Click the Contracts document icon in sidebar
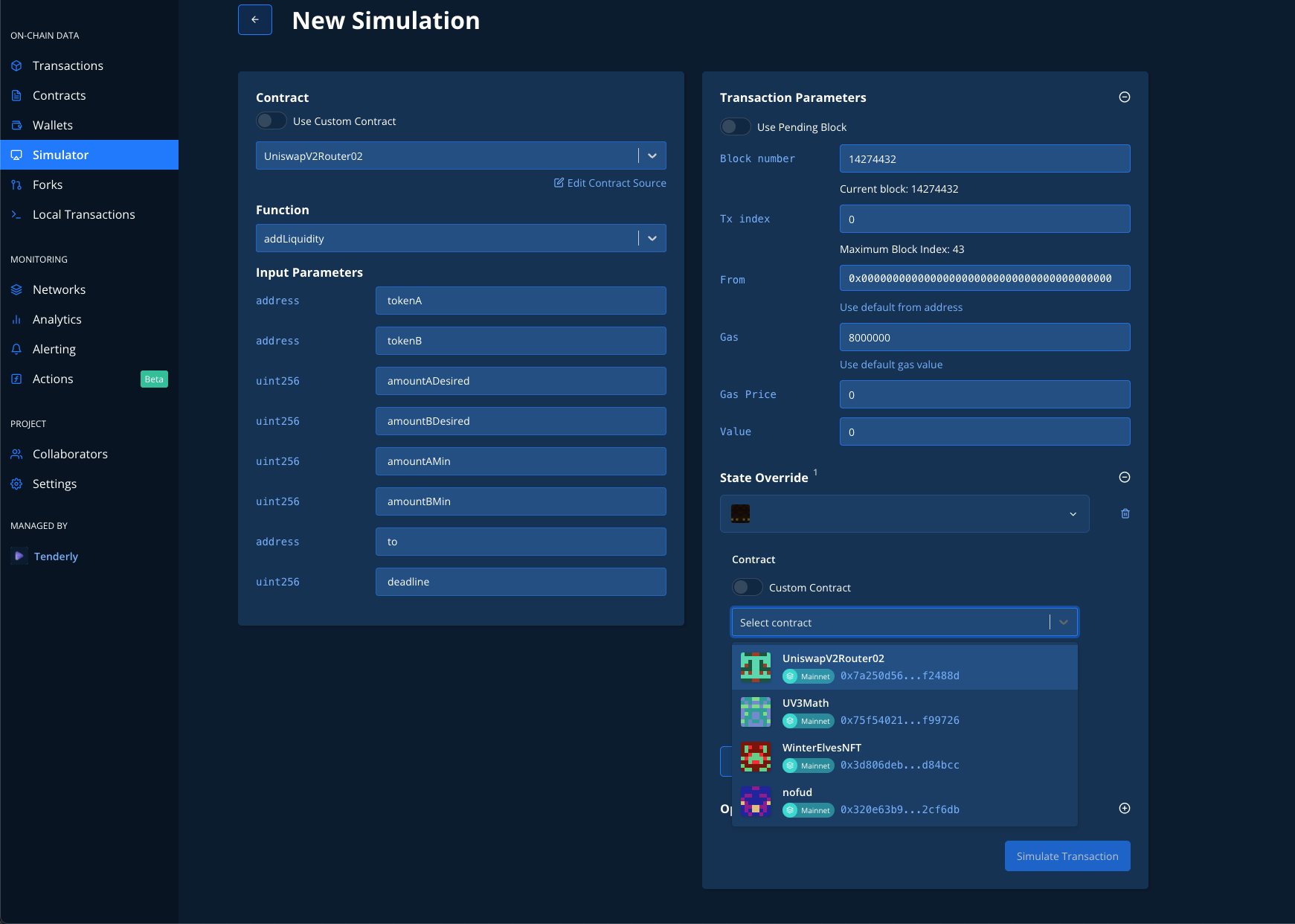The image size is (1295, 924). [16, 95]
